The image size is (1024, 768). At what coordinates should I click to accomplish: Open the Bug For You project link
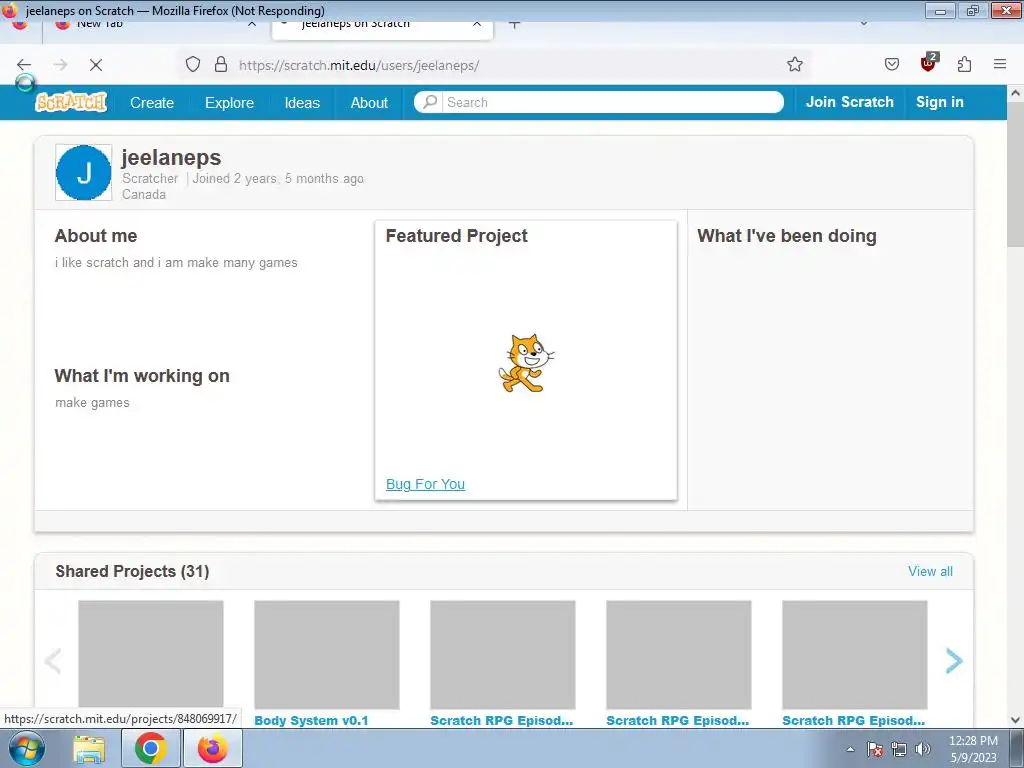(425, 484)
